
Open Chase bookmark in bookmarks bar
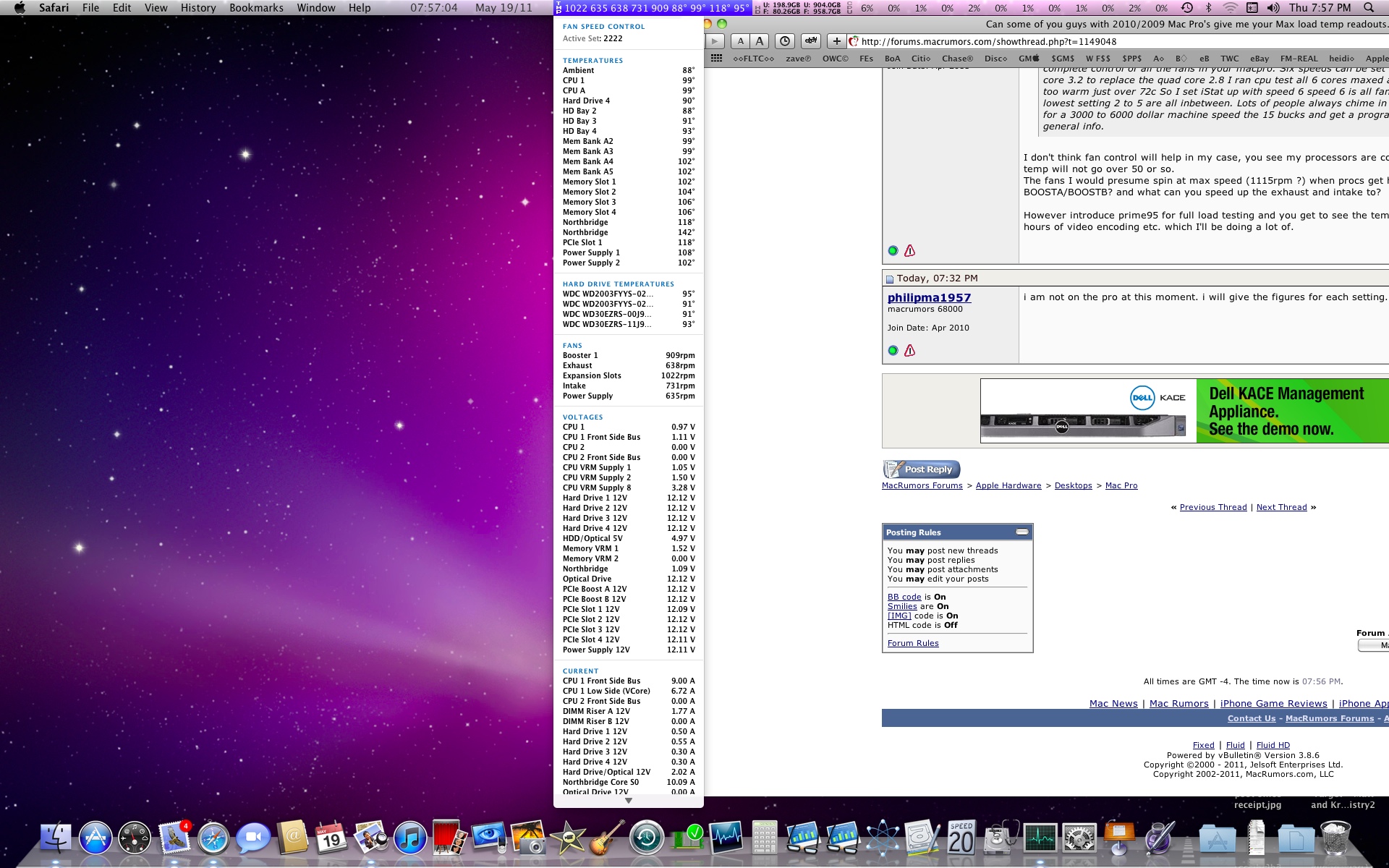click(x=957, y=59)
